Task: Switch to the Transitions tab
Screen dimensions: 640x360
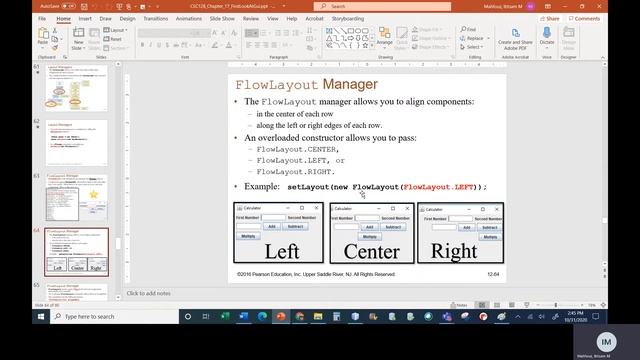Action: coord(156,19)
